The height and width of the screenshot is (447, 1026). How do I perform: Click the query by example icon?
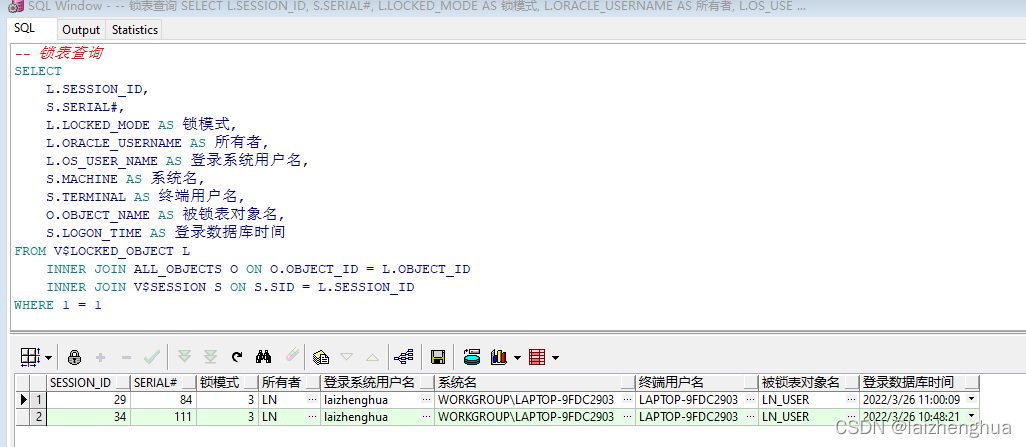coord(321,356)
